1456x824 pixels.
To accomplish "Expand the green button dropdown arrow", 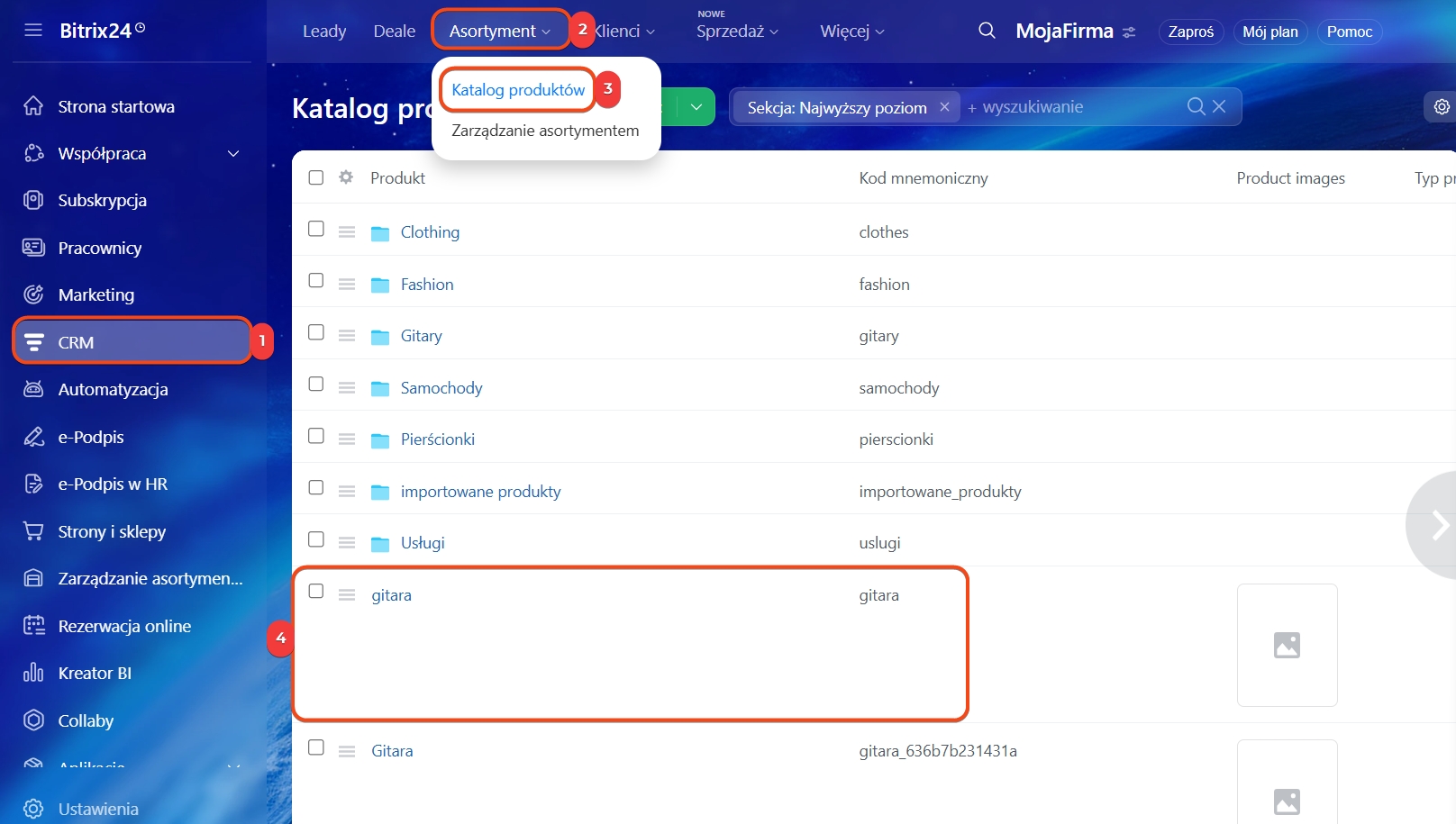I will pyautogui.click(x=696, y=107).
